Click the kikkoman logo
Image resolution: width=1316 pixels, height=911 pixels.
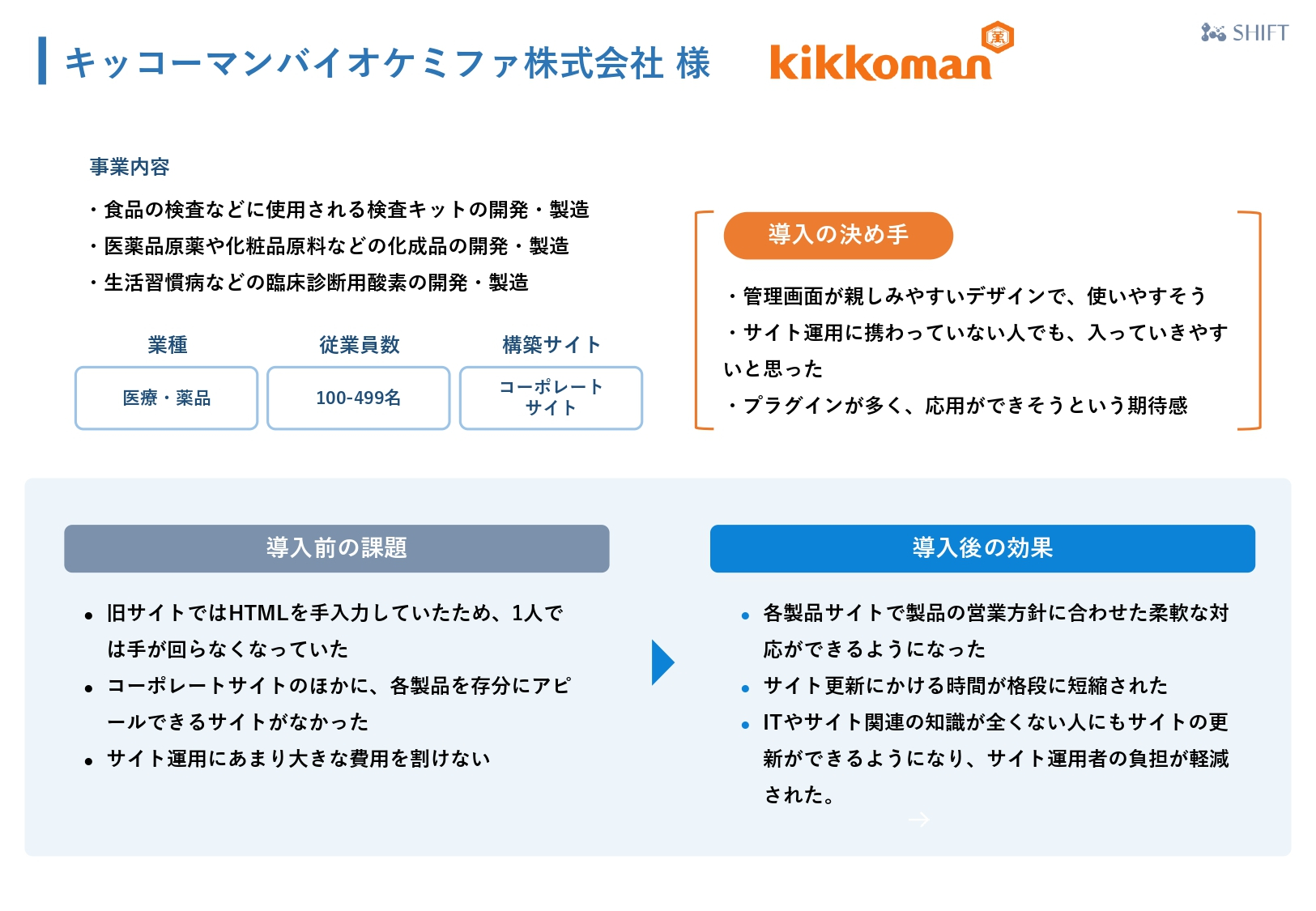[891, 52]
